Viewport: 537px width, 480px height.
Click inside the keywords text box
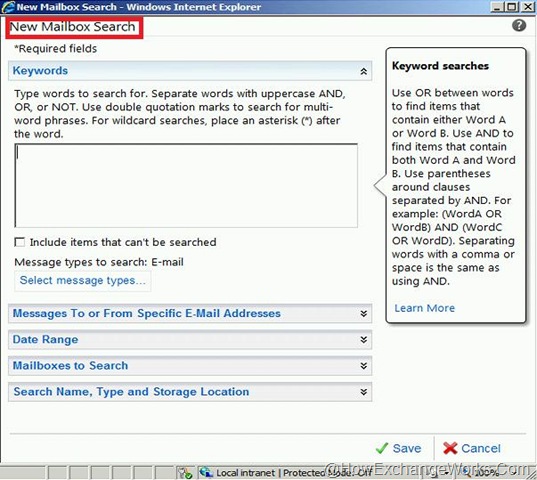[x=186, y=185]
